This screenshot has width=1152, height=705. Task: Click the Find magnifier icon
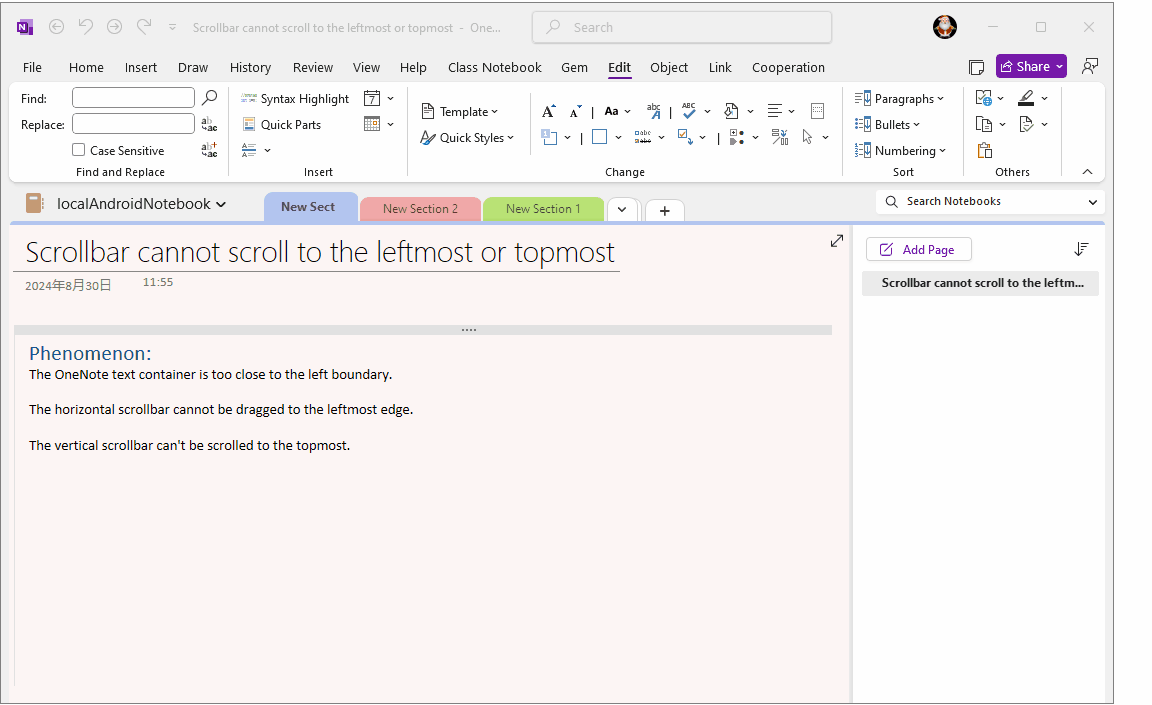coord(209,98)
